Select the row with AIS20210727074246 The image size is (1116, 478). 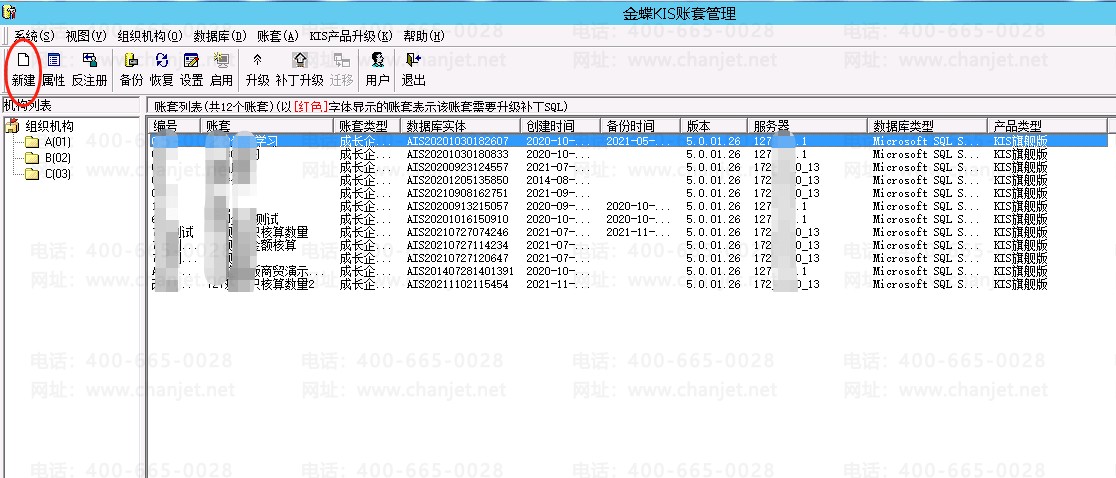pos(628,232)
